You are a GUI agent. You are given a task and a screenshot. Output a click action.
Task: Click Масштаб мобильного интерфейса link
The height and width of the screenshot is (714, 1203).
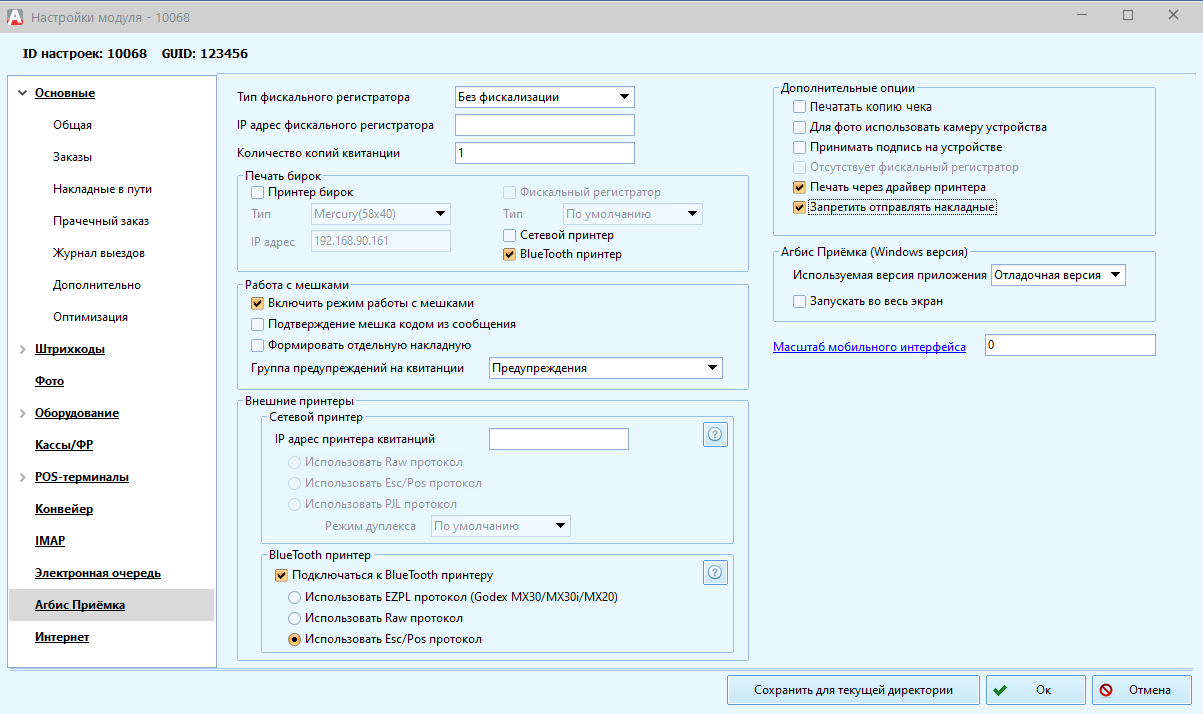(x=869, y=347)
